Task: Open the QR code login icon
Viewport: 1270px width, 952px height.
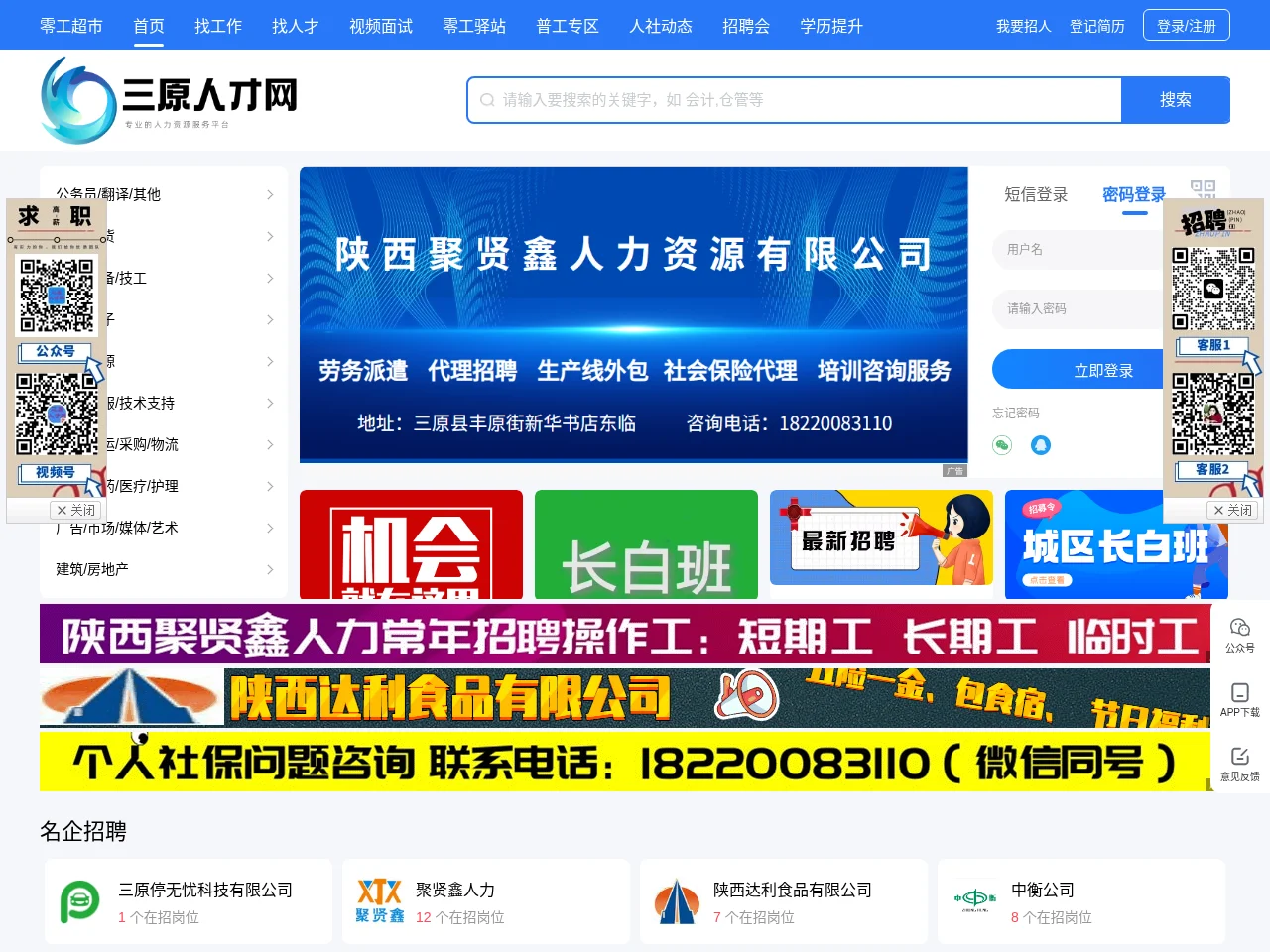Action: 1203,190
